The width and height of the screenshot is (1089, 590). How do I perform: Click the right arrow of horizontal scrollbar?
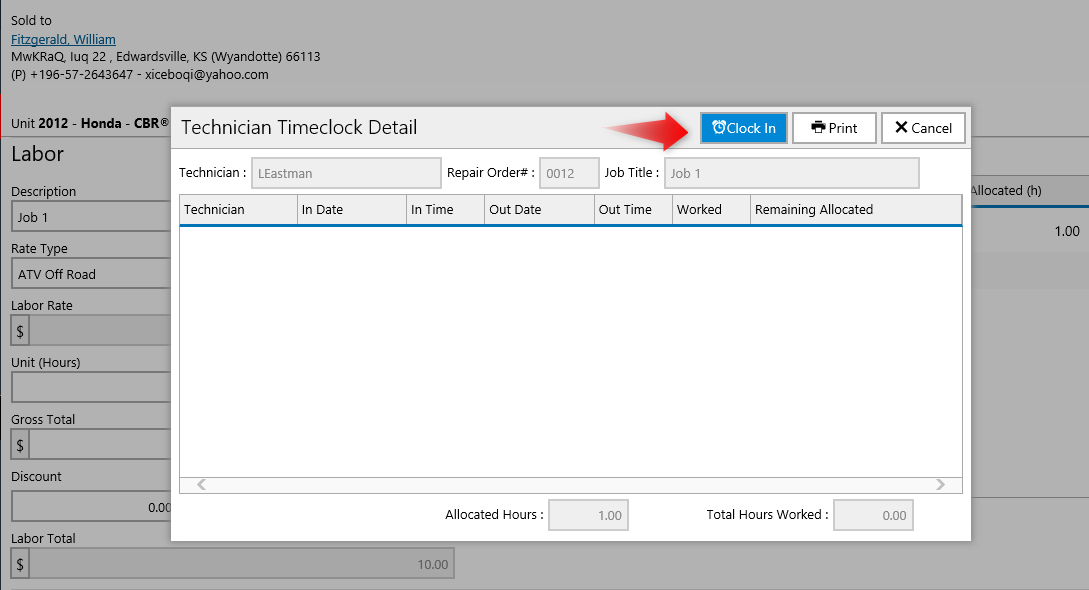[x=940, y=484]
